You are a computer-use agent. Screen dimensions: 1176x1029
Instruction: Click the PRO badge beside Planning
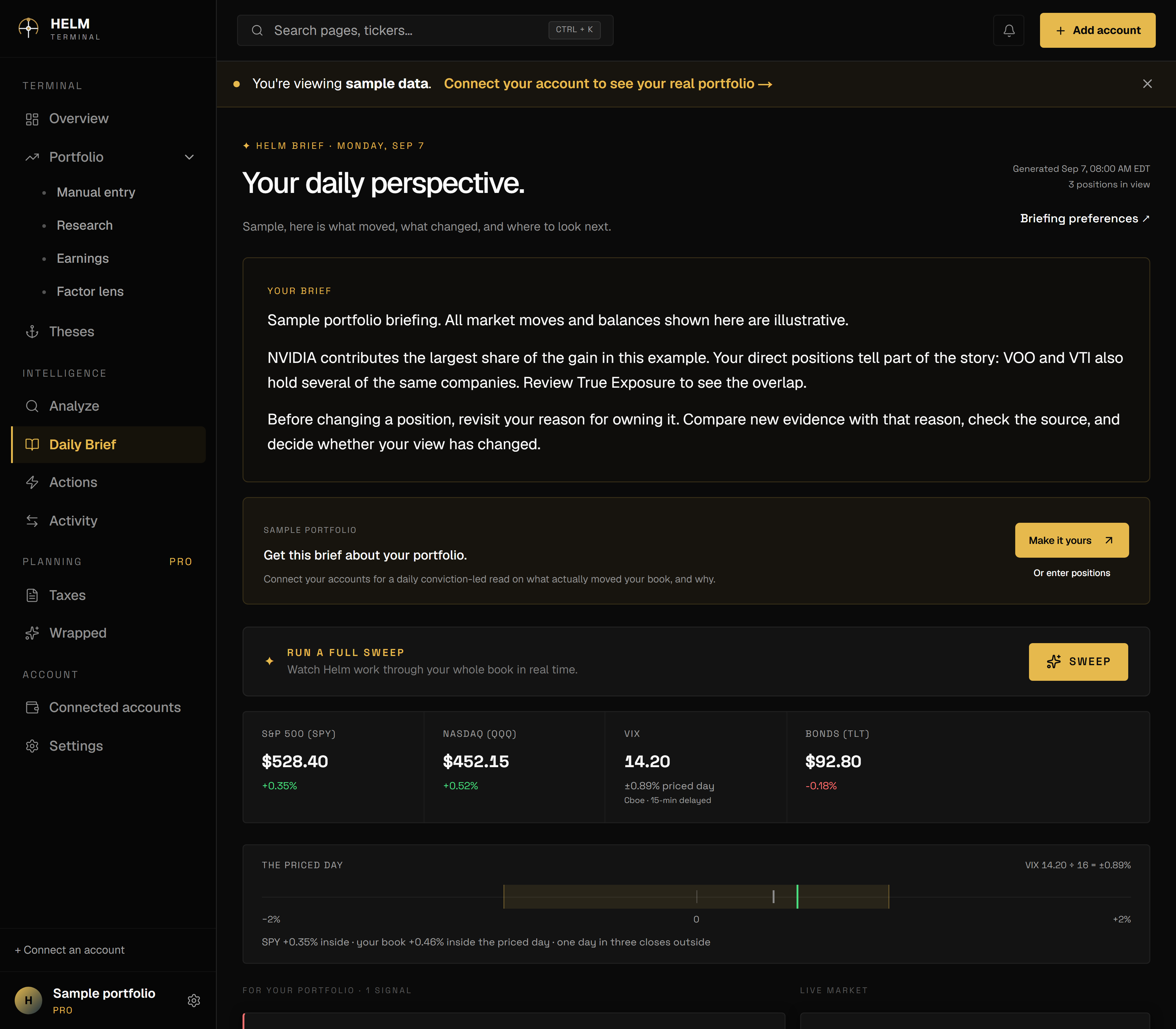pyautogui.click(x=181, y=562)
